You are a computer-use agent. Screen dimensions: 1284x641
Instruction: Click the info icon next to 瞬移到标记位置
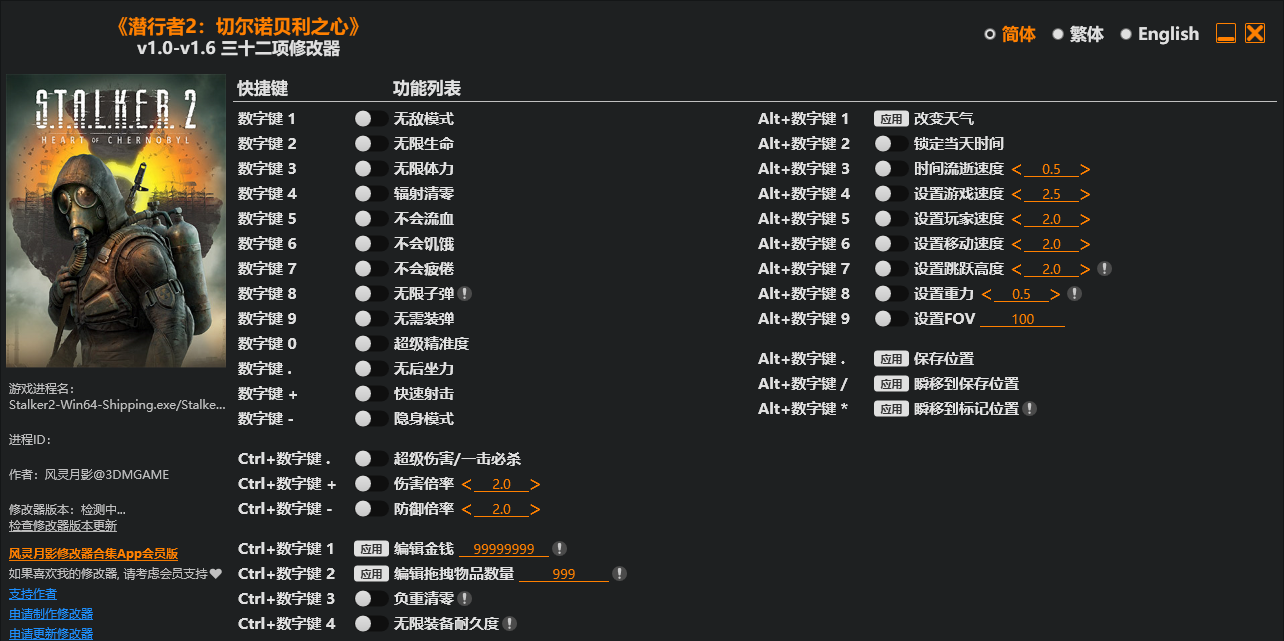pyautogui.click(x=1030, y=409)
